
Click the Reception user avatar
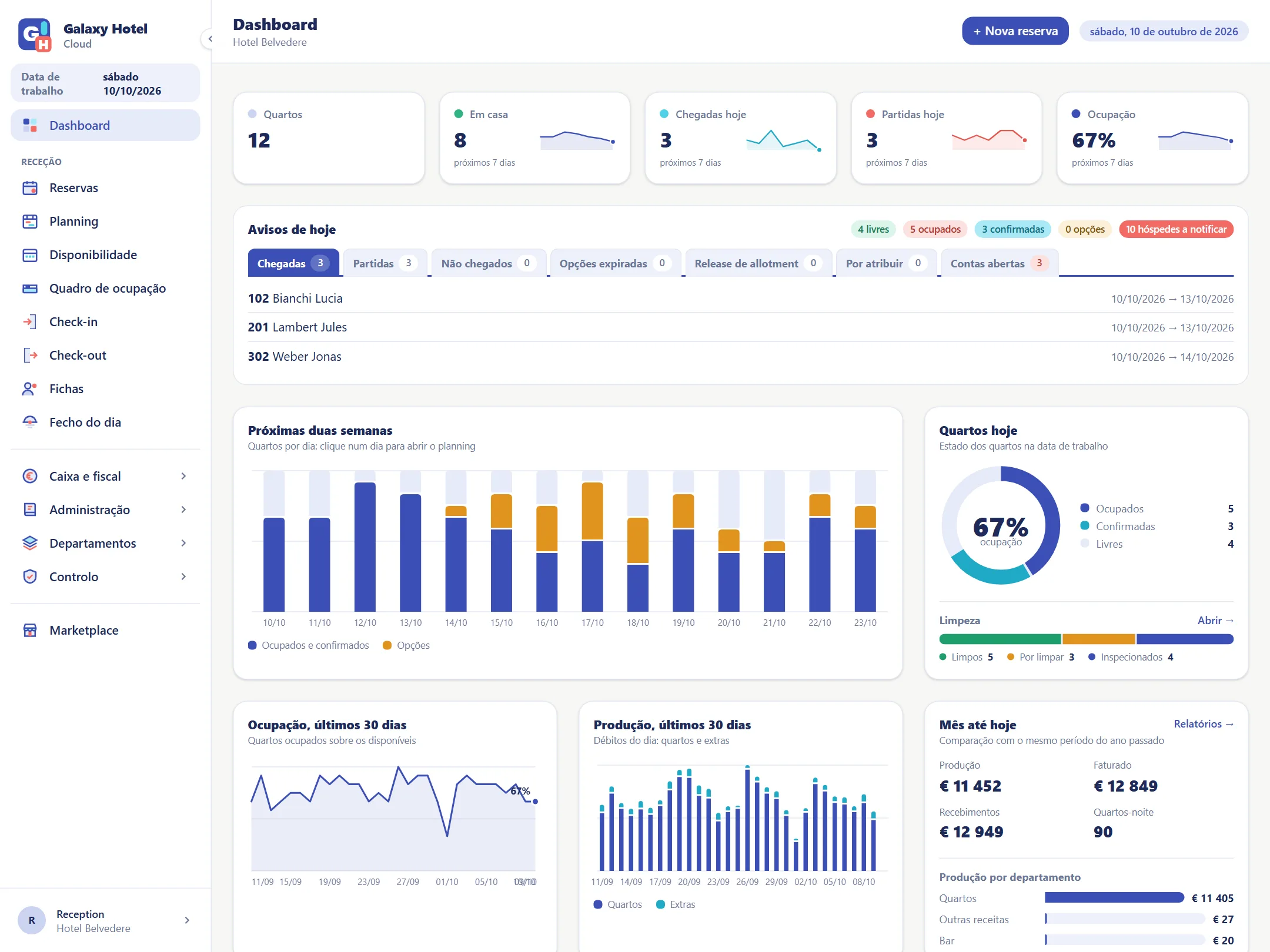(32, 920)
